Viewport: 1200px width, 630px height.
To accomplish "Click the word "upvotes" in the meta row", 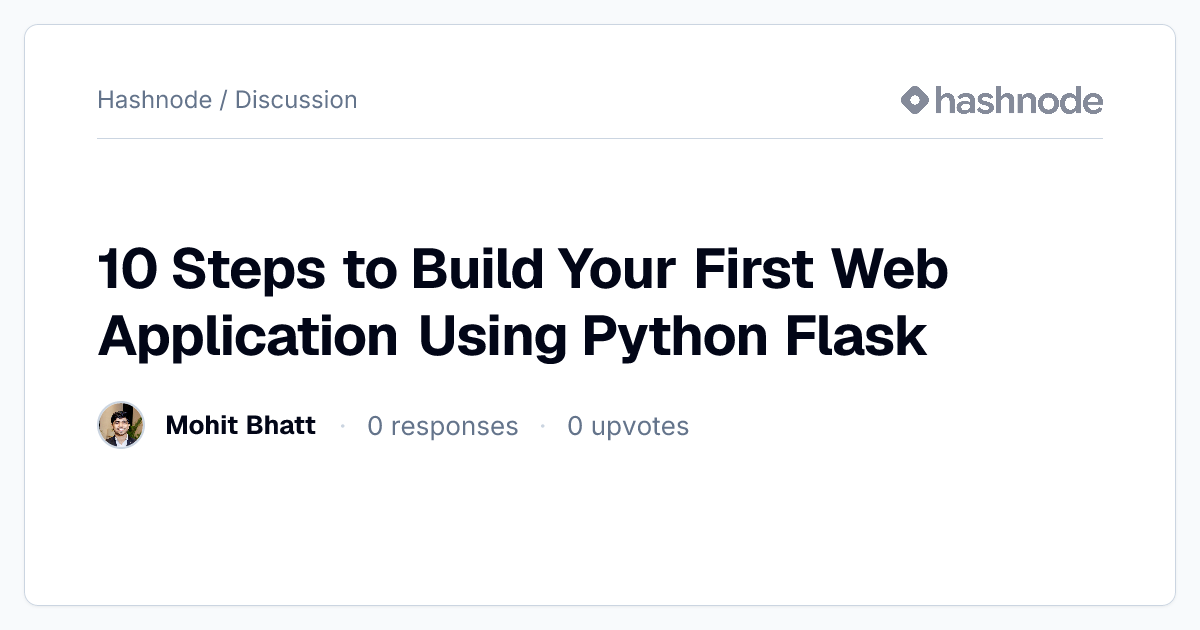I will pyautogui.click(x=640, y=427).
